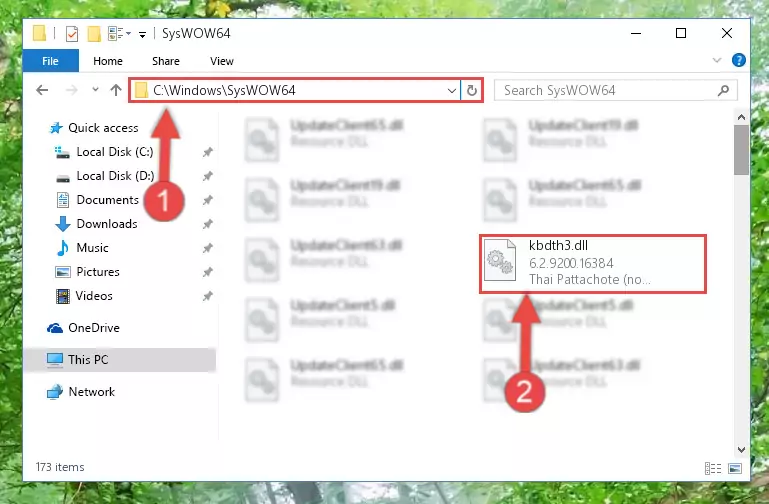Expand the ribbon with the chevron
The width and height of the screenshot is (769, 504).
click(717, 60)
